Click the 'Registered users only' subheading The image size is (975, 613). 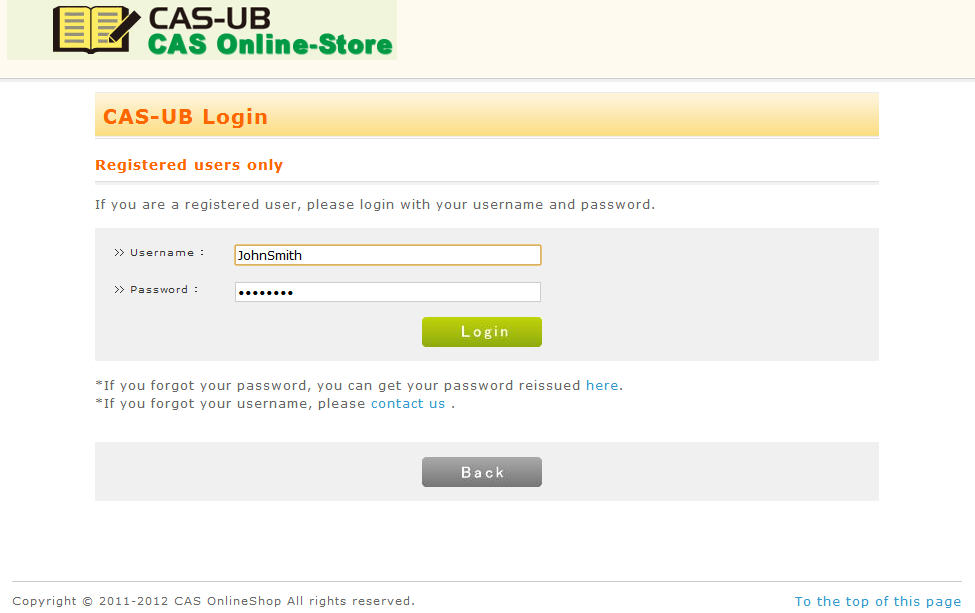click(189, 165)
